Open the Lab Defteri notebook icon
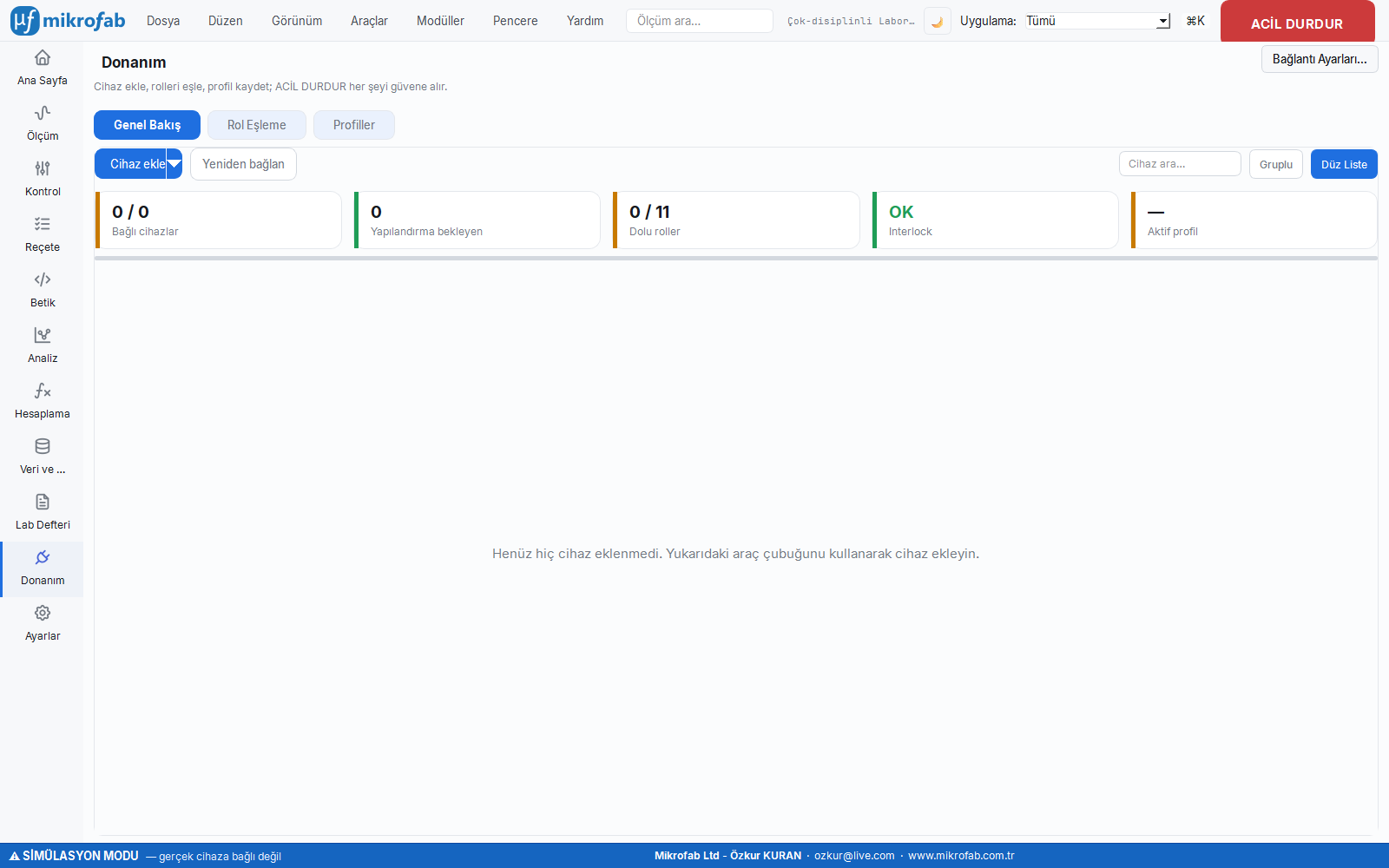The image size is (1389, 868). tap(42, 502)
